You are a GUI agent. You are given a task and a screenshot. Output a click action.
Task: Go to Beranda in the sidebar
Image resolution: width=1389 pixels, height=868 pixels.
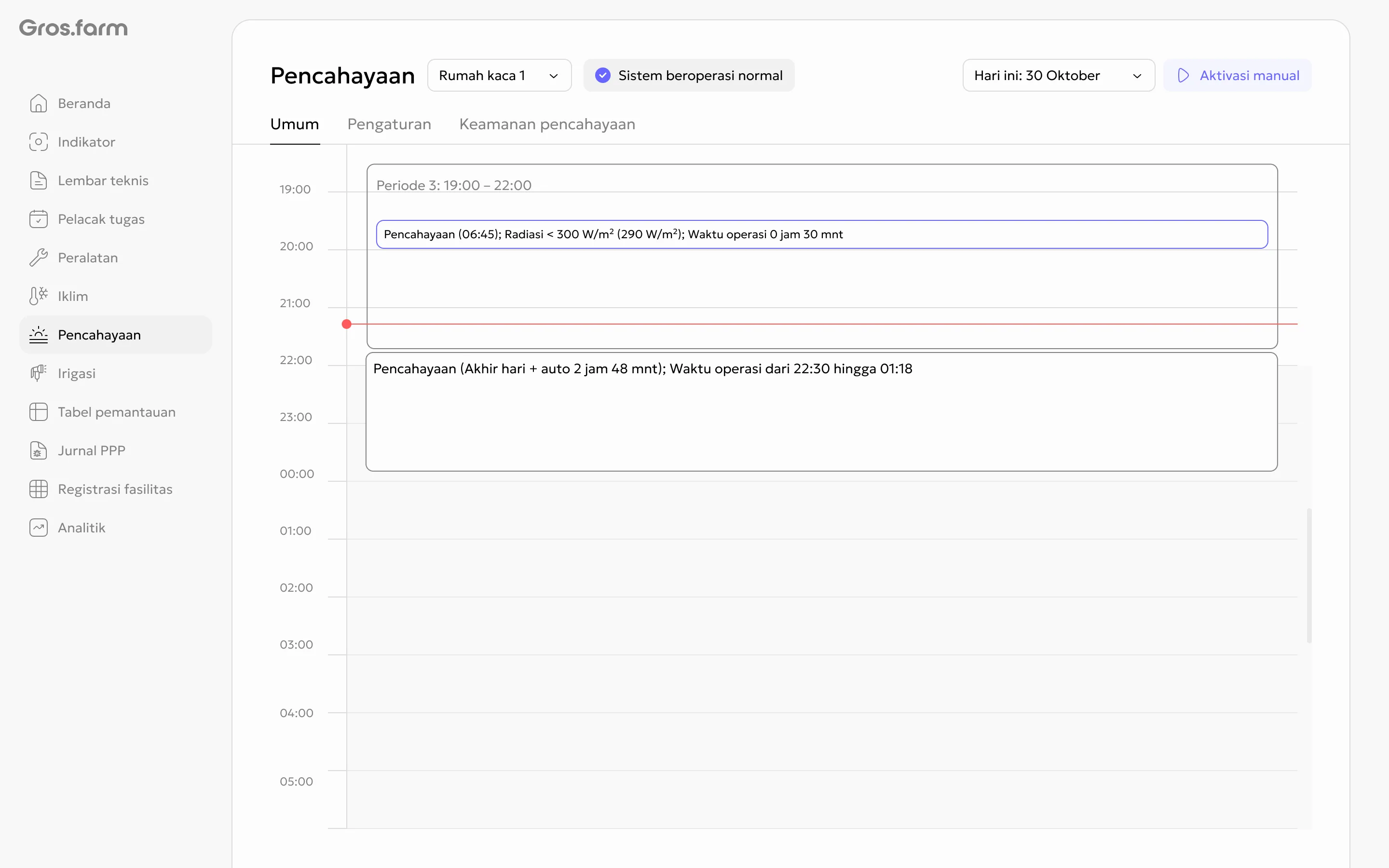point(116,103)
